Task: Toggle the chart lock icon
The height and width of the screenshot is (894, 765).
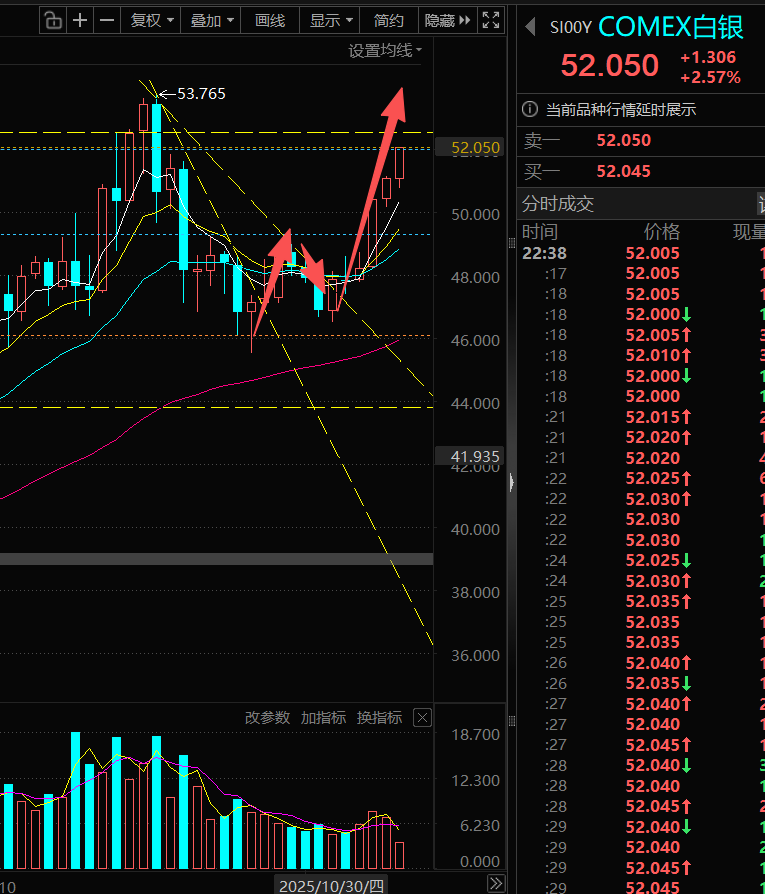Action: [x=52, y=21]
